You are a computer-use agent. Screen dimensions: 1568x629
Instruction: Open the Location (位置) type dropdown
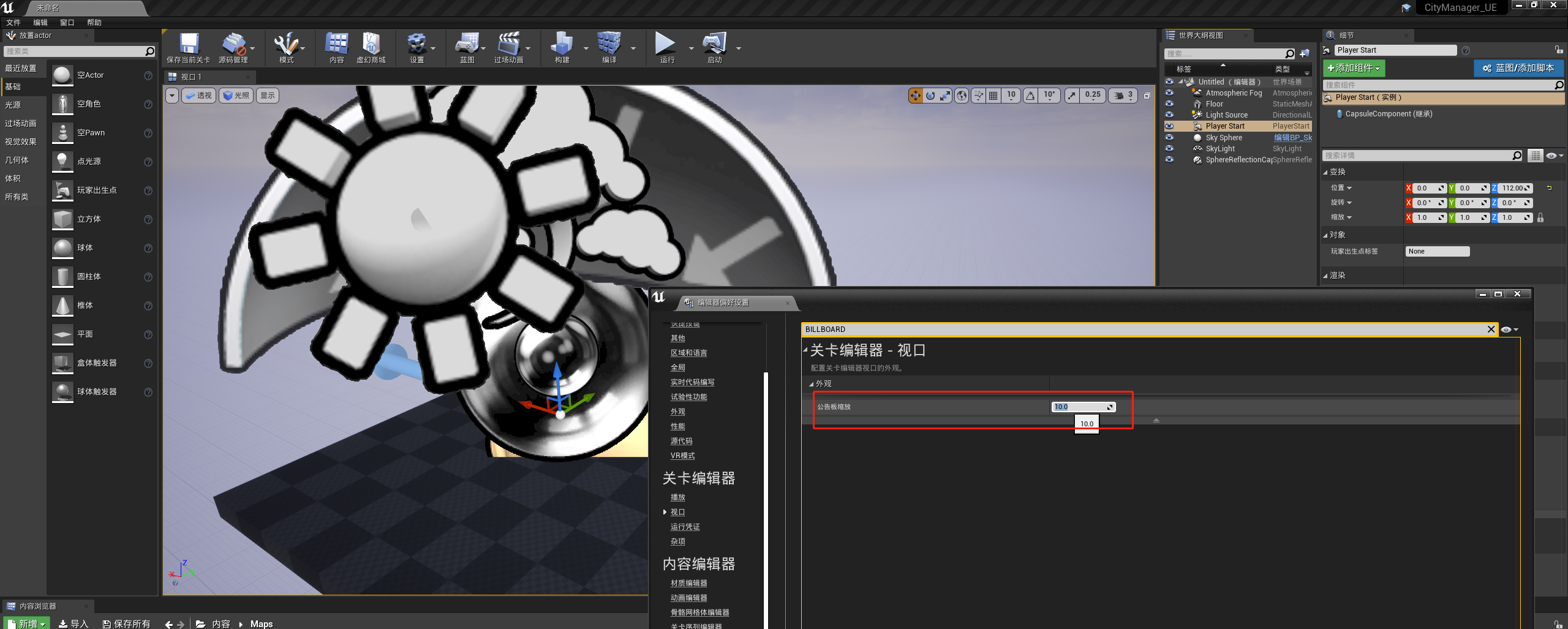1341,188
